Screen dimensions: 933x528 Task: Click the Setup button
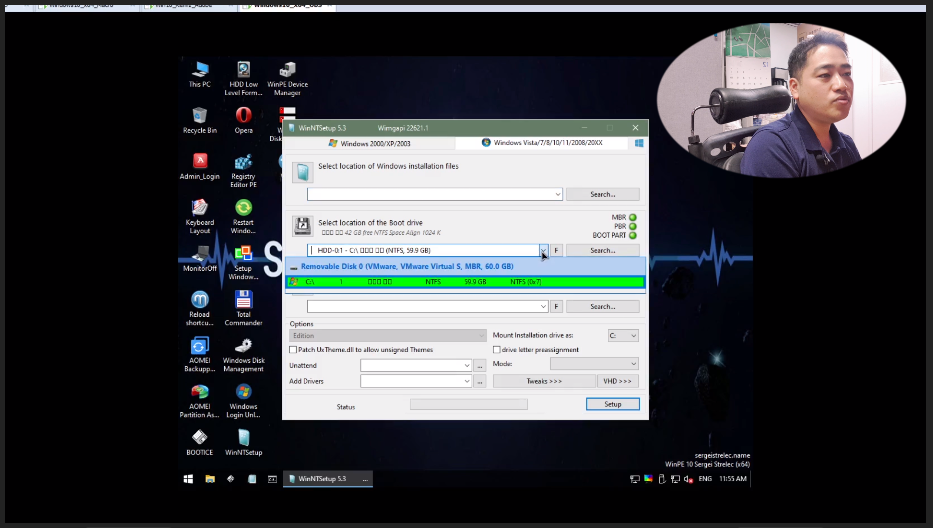[613, 404]
